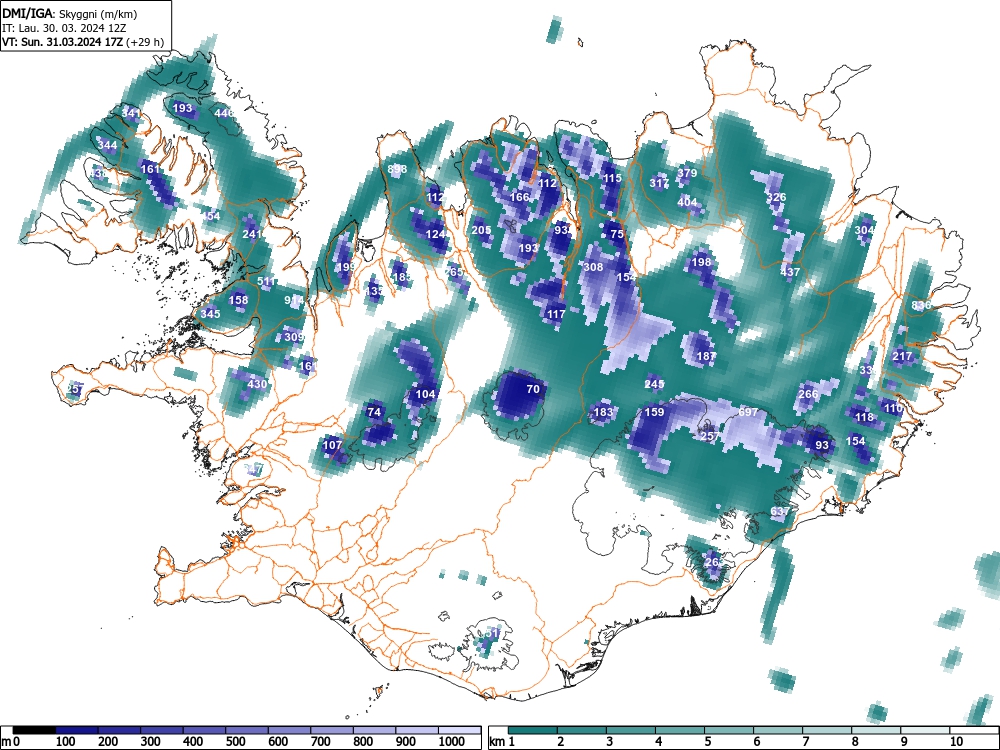The height and width of the screenshot is (750, 1000).
Task: Click the 124 visibility value
Action: tap(435, 234)
